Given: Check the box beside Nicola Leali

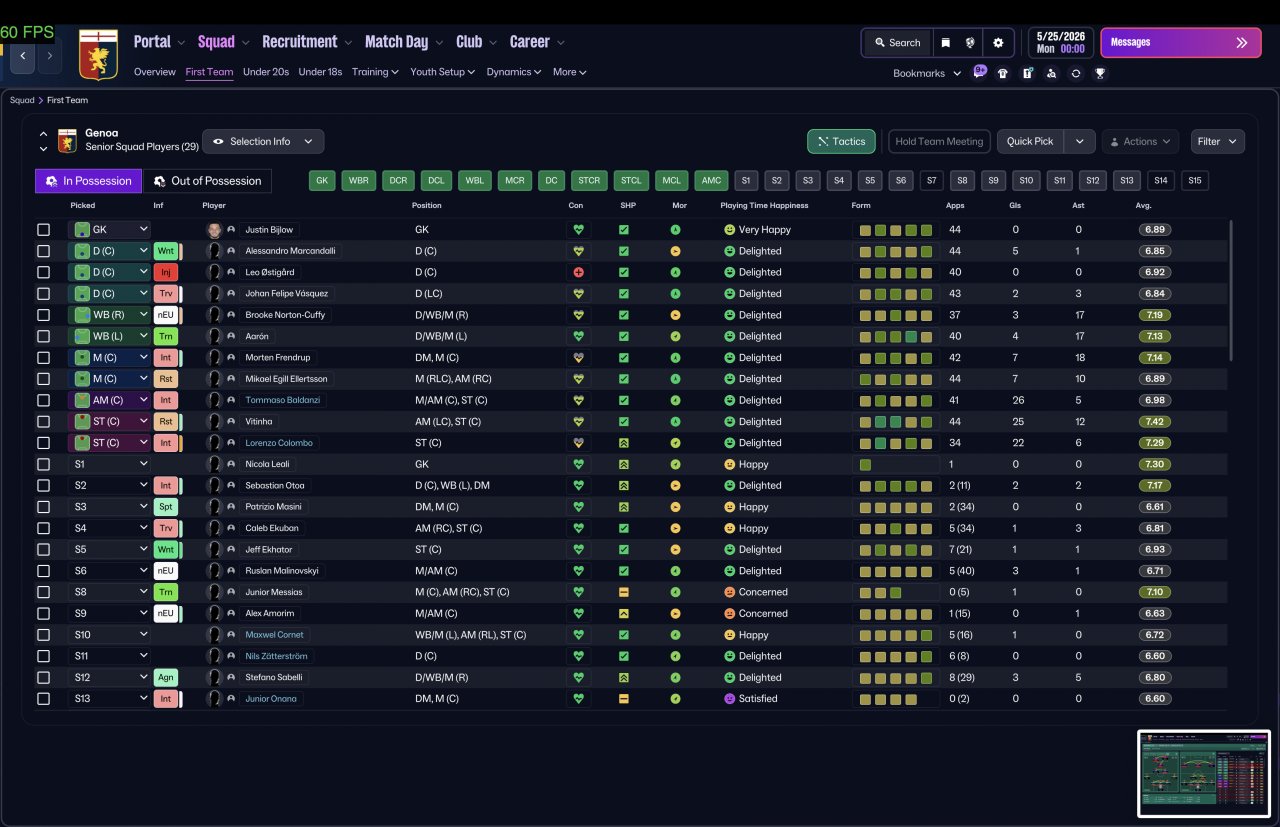Looking at the screenshot, I should [x=43, y=464].
